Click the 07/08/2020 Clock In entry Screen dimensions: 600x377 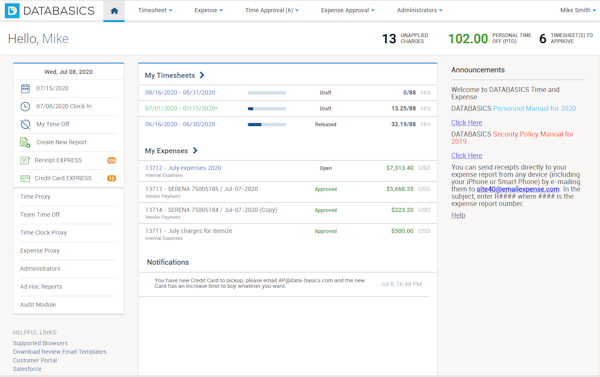tap(64, 106)
